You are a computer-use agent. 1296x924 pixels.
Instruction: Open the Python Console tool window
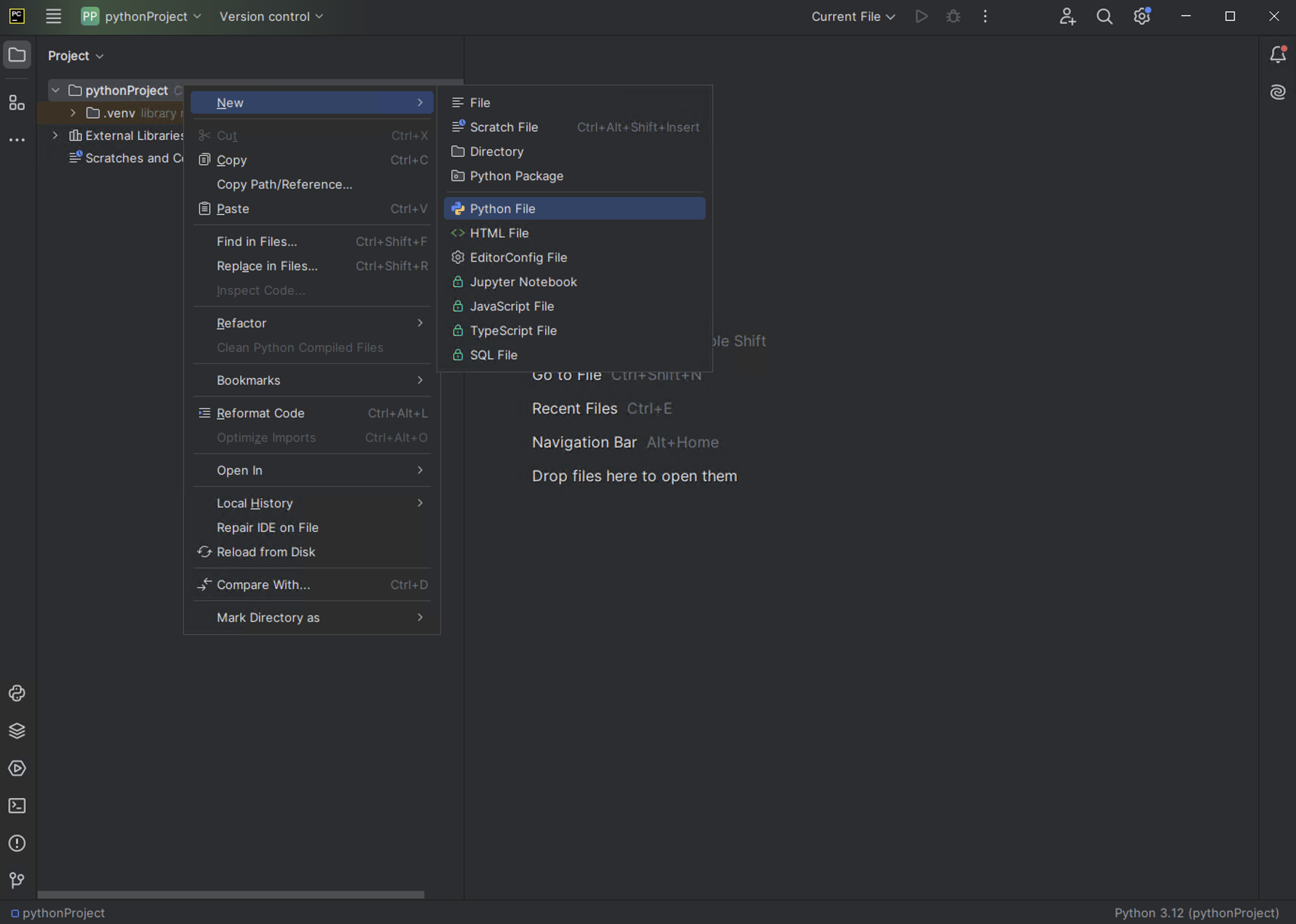click(x=16, y=693)
